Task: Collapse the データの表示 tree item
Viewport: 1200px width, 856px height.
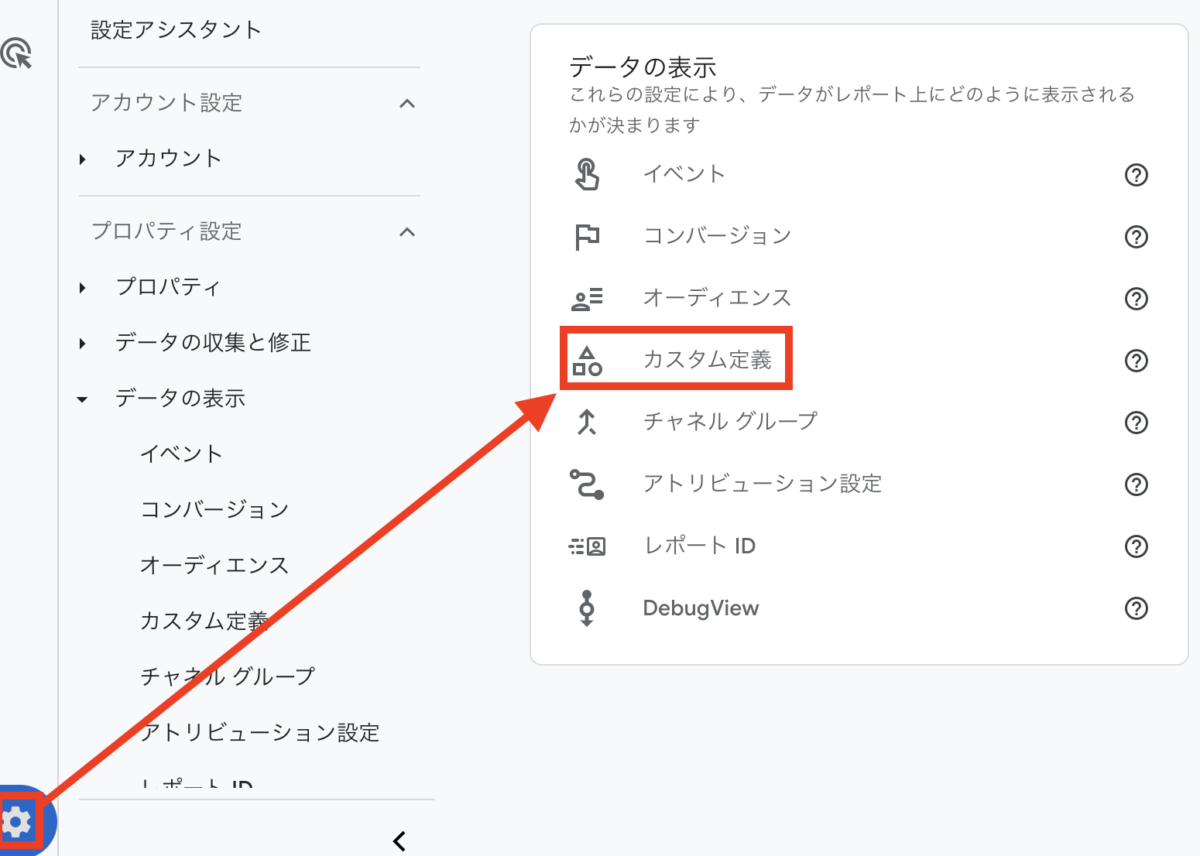Action: click(x=83, y=400)
